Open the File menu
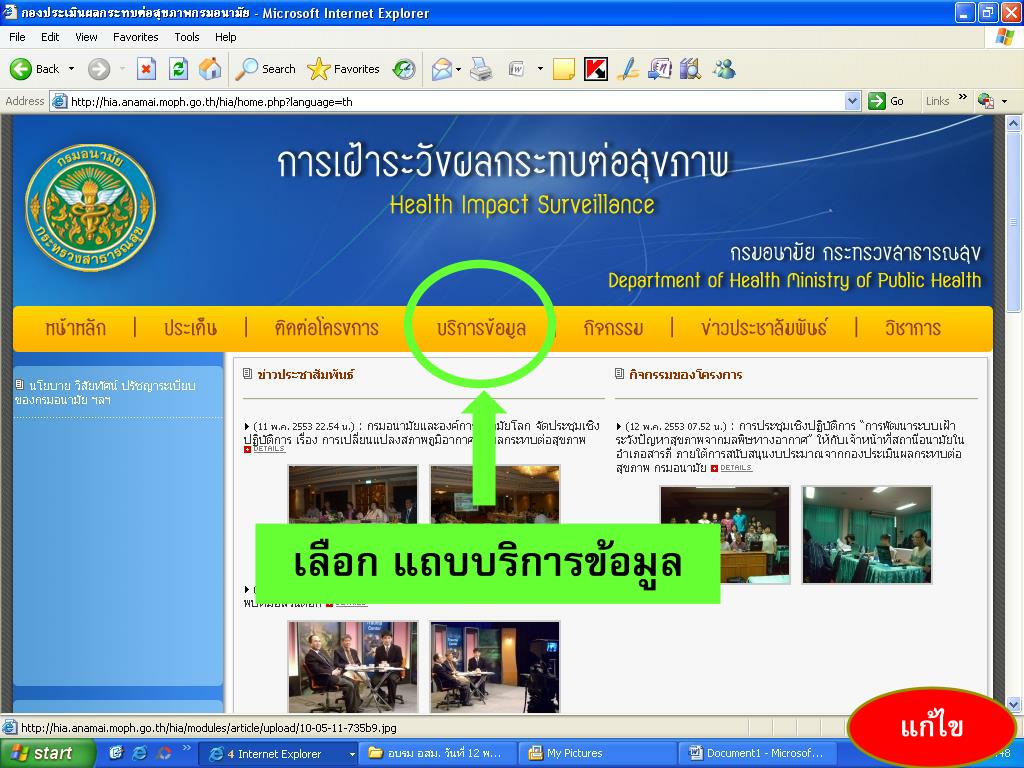Screen dimensions: 1024x768 (17, 37)
